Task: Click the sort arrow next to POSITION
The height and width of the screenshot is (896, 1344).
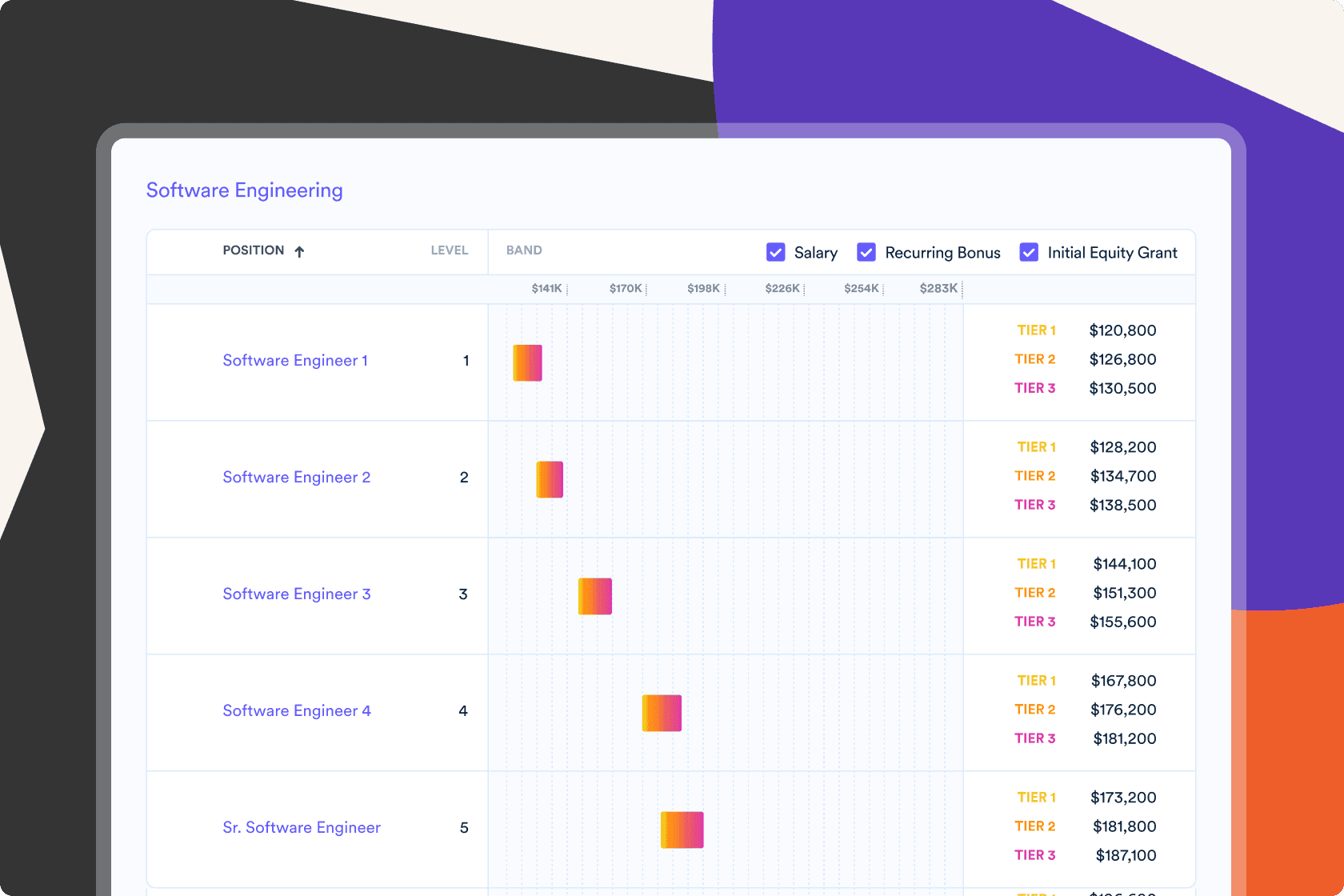Action: point(299,252)
